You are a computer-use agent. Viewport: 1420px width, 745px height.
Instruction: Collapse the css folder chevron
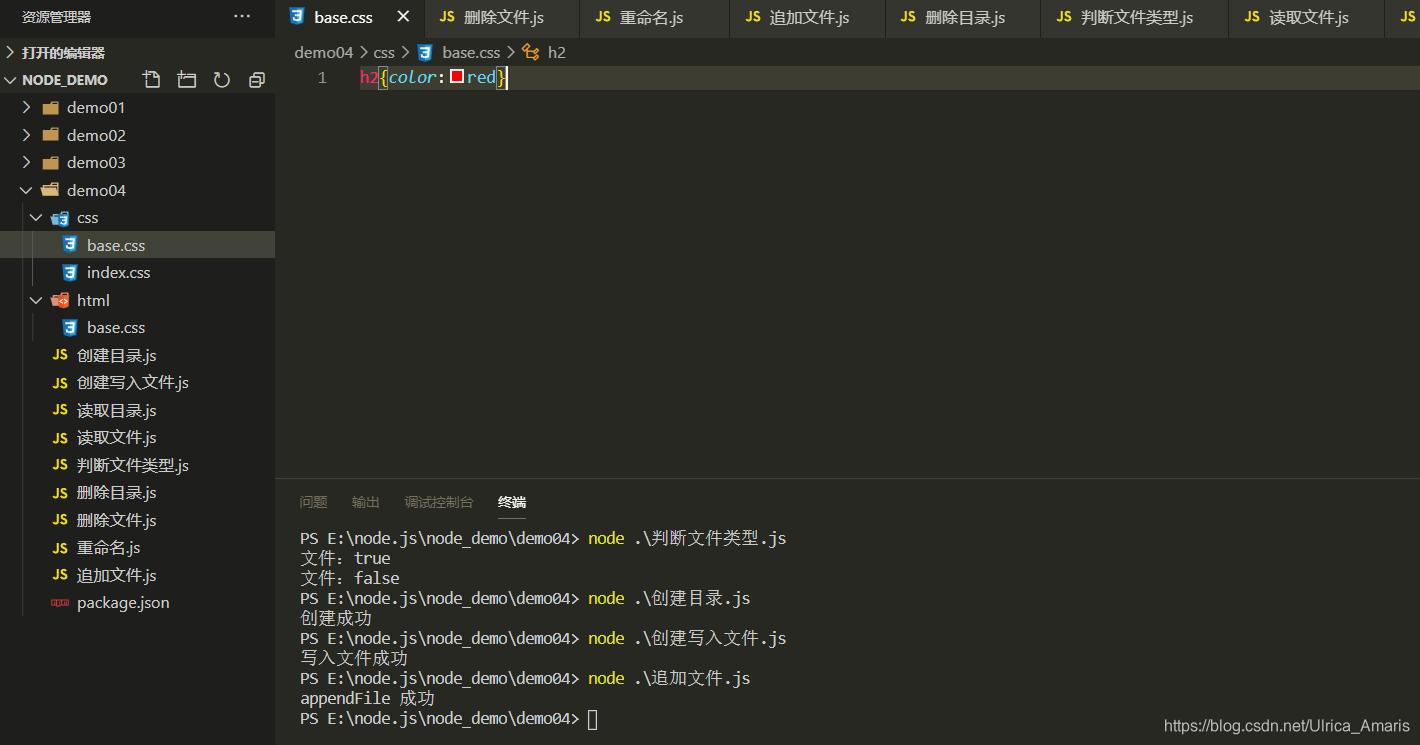point(37,217)
